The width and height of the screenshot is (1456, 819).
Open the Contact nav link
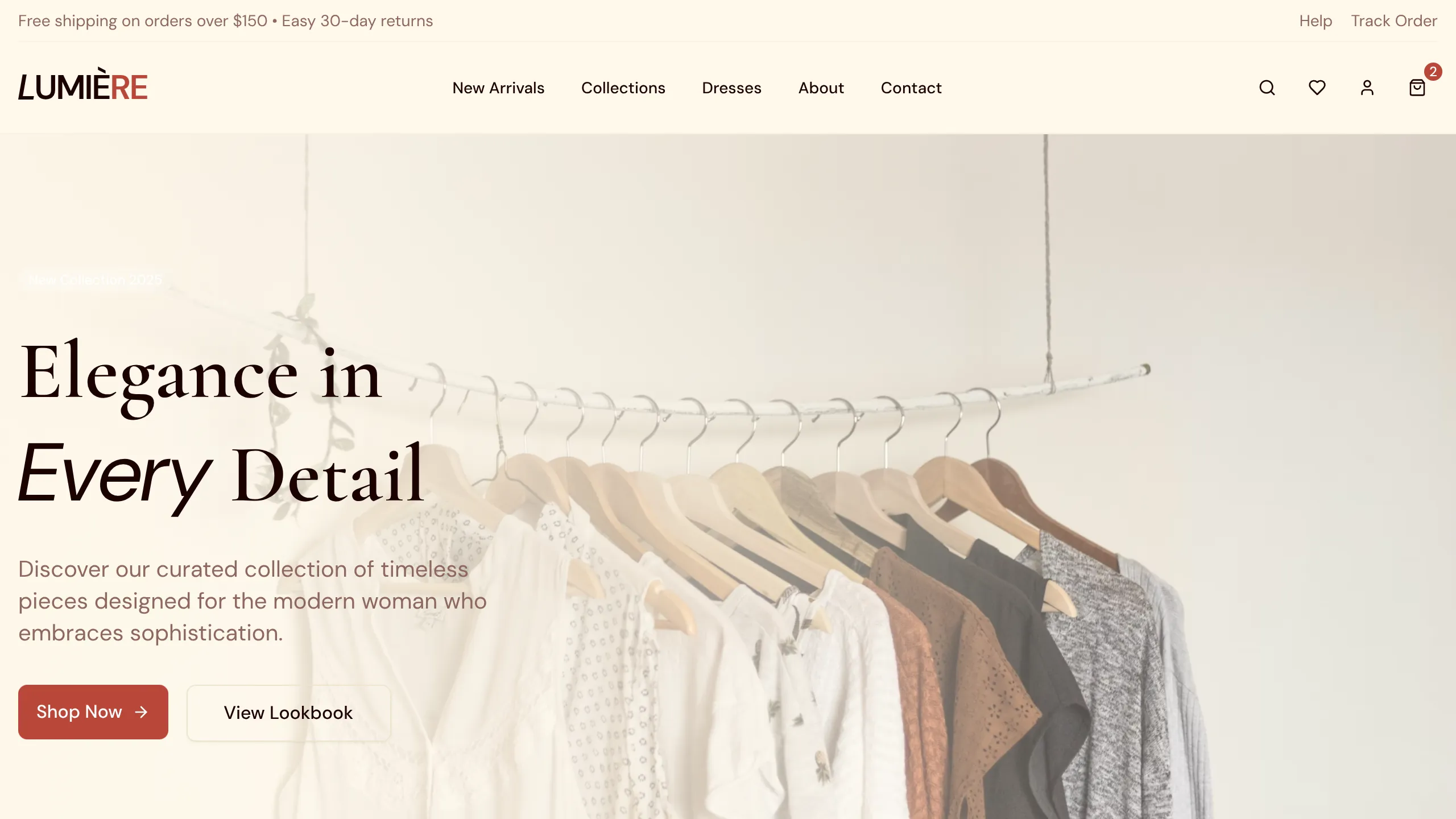[x=911, y=88]
